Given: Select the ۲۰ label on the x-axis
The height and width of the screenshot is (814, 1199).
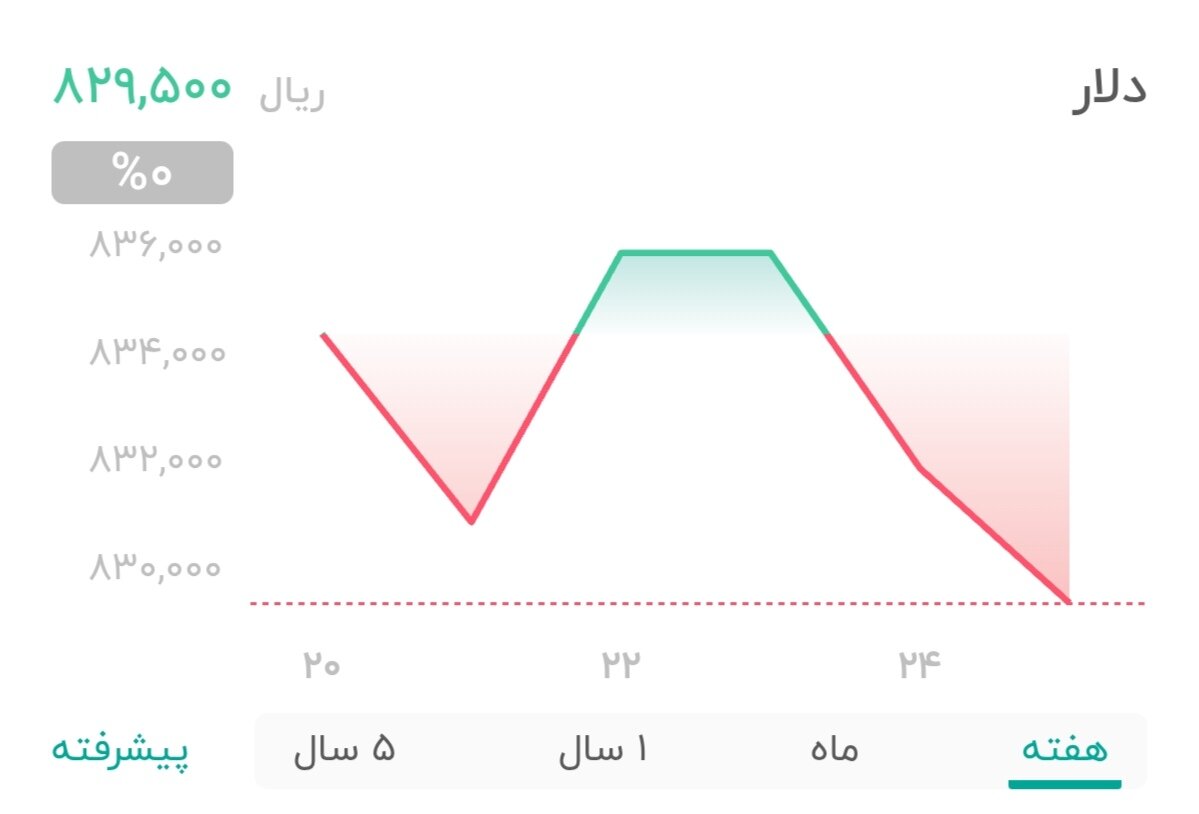Looking at the screenshot, I should pos(319,661).
